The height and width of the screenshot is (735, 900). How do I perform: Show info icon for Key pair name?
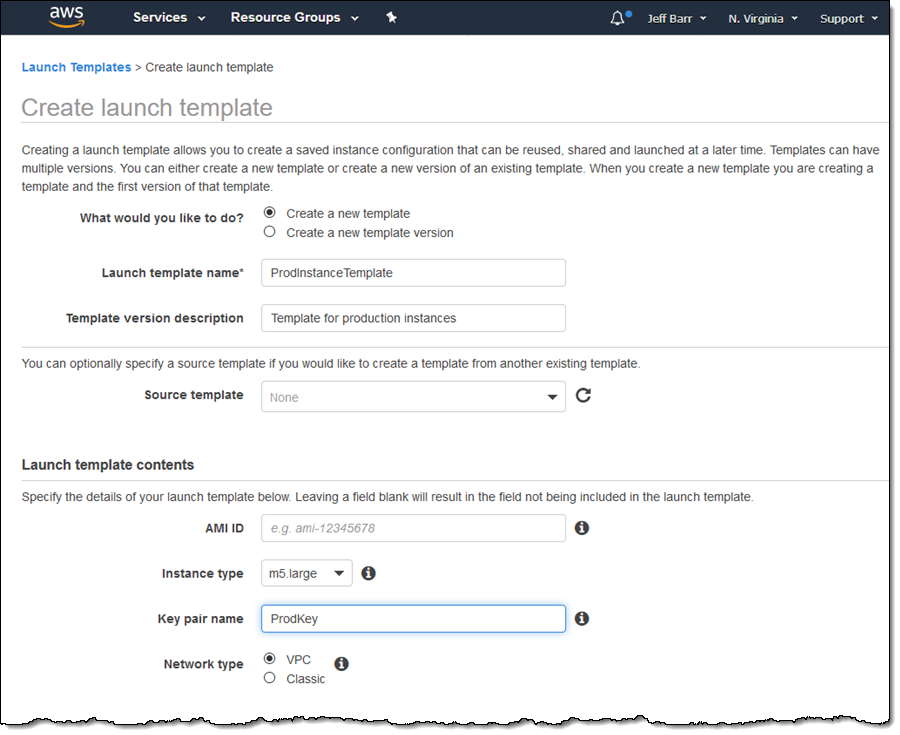pyautogui.click(x=582, y=618)
